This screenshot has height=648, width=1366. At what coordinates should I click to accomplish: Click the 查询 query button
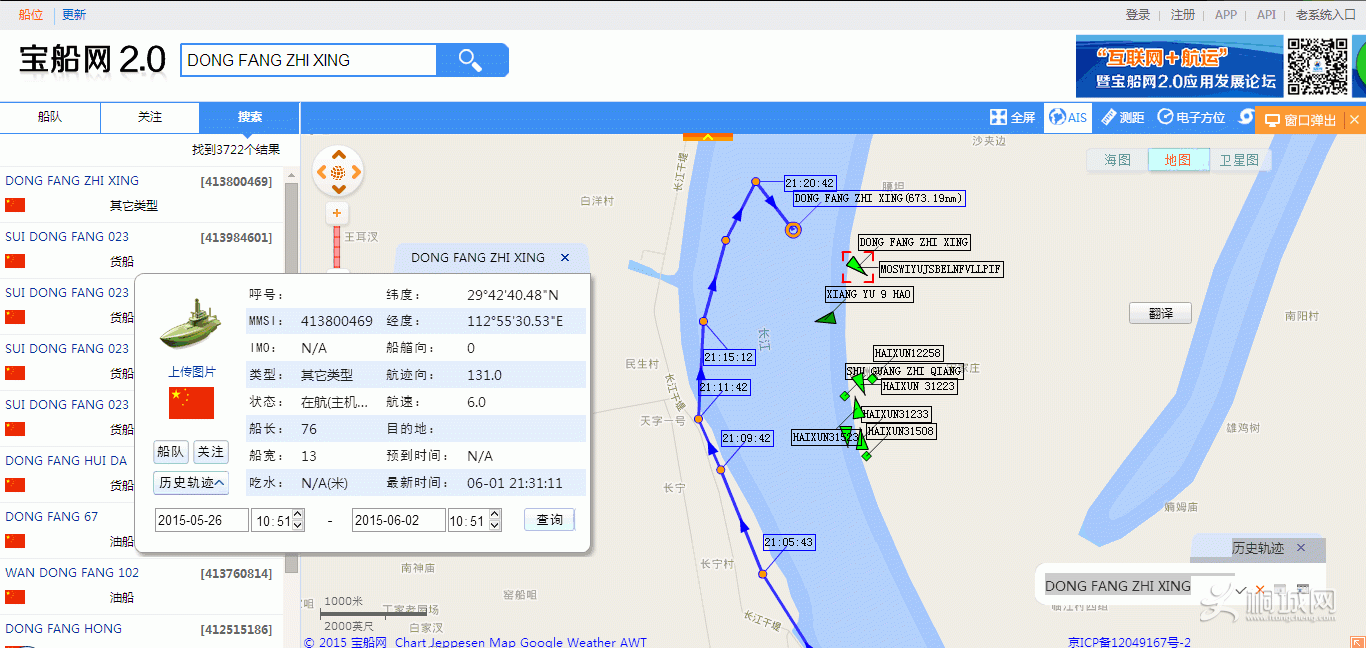coord(549,520)
